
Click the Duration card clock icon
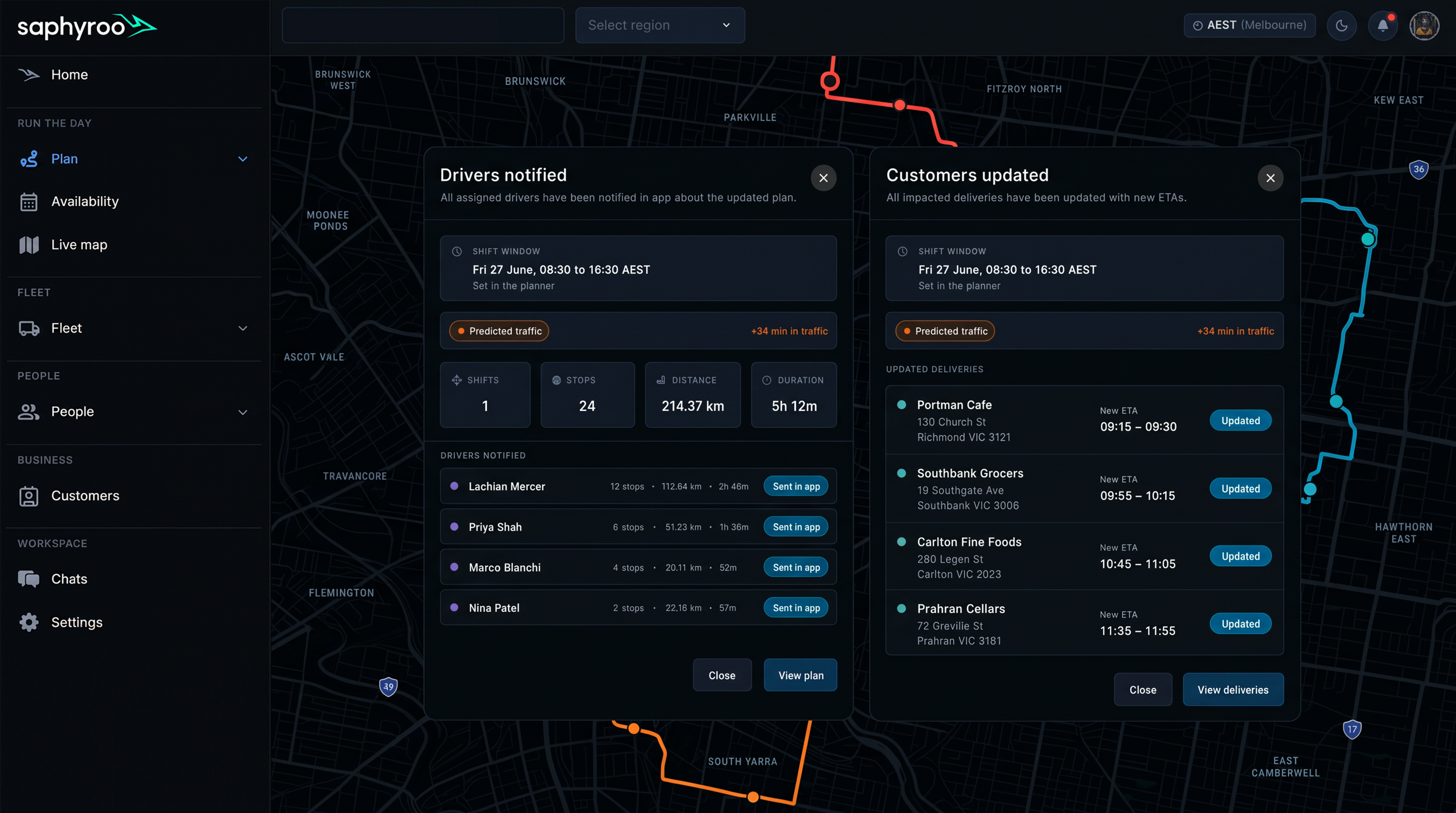tap(766, 380)
